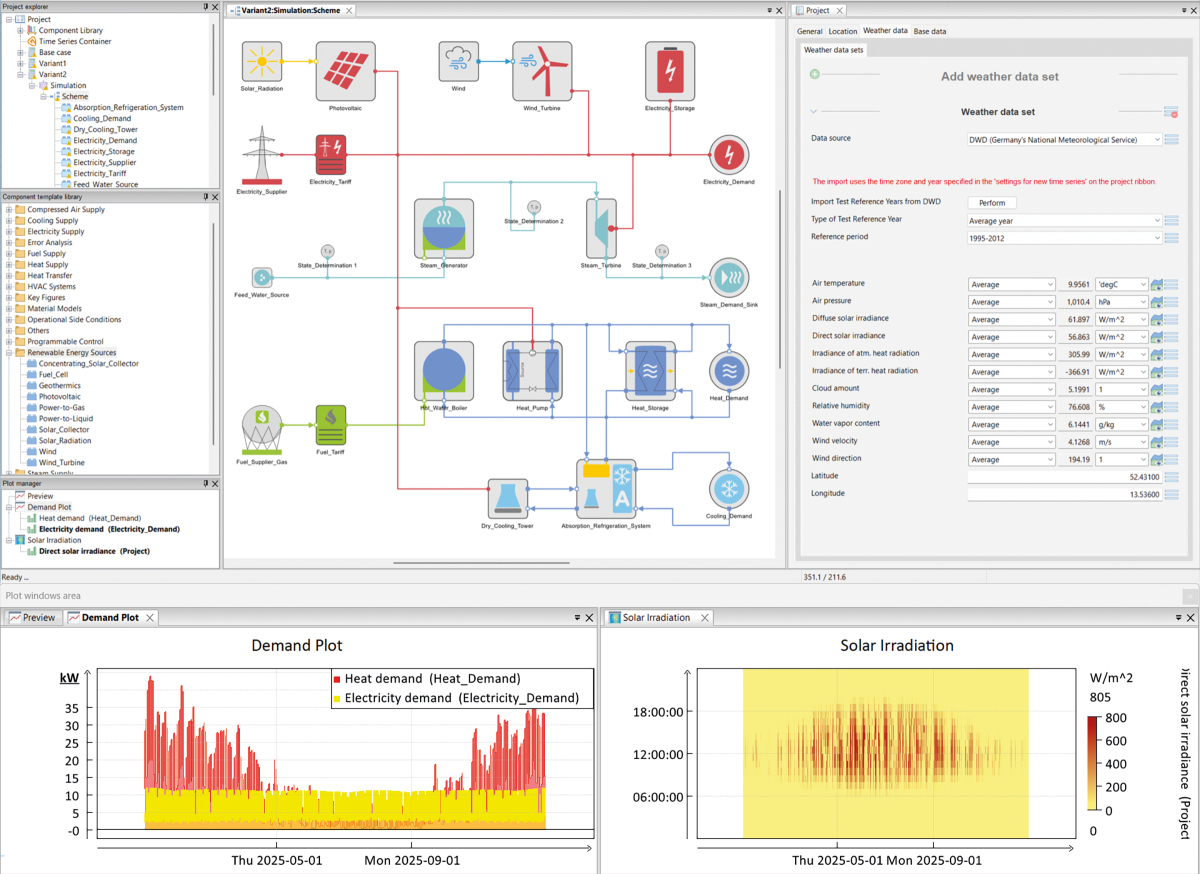
Task: Select the Heat_Pump block in the scheme
Action: tap(532, 371)
